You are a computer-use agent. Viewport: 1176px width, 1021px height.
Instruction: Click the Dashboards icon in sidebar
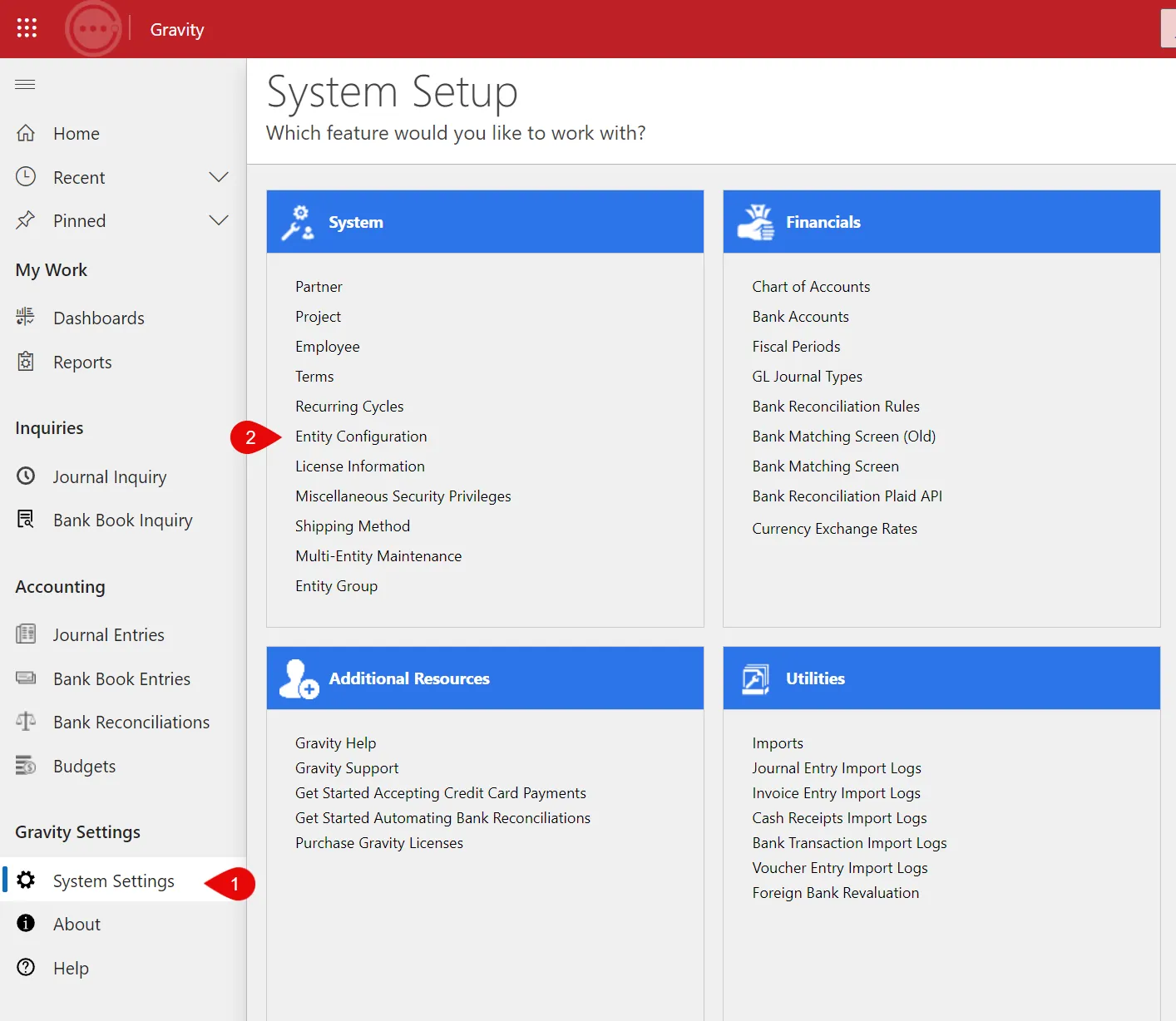point(26,317)
